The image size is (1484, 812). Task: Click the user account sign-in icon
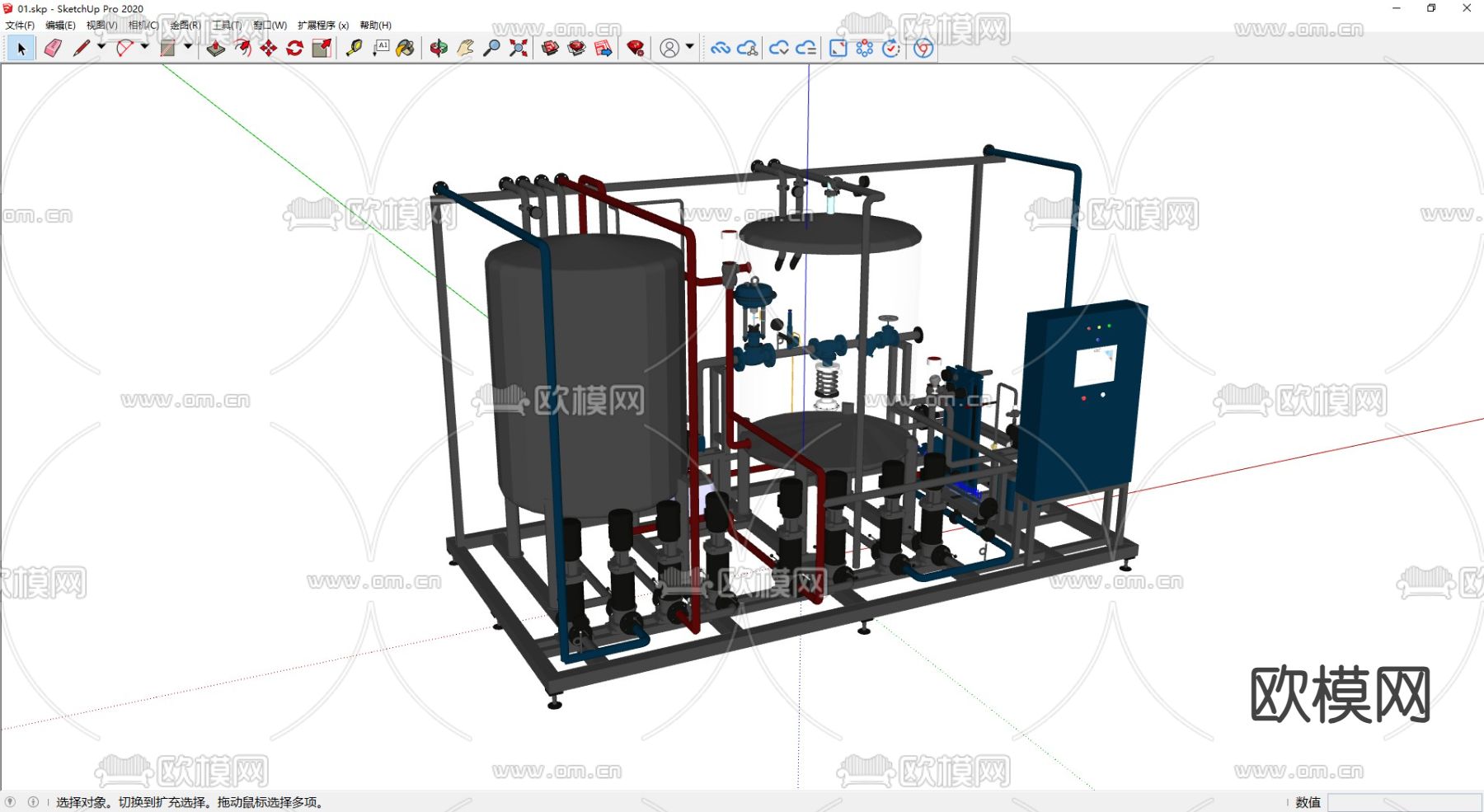[669, 49]
